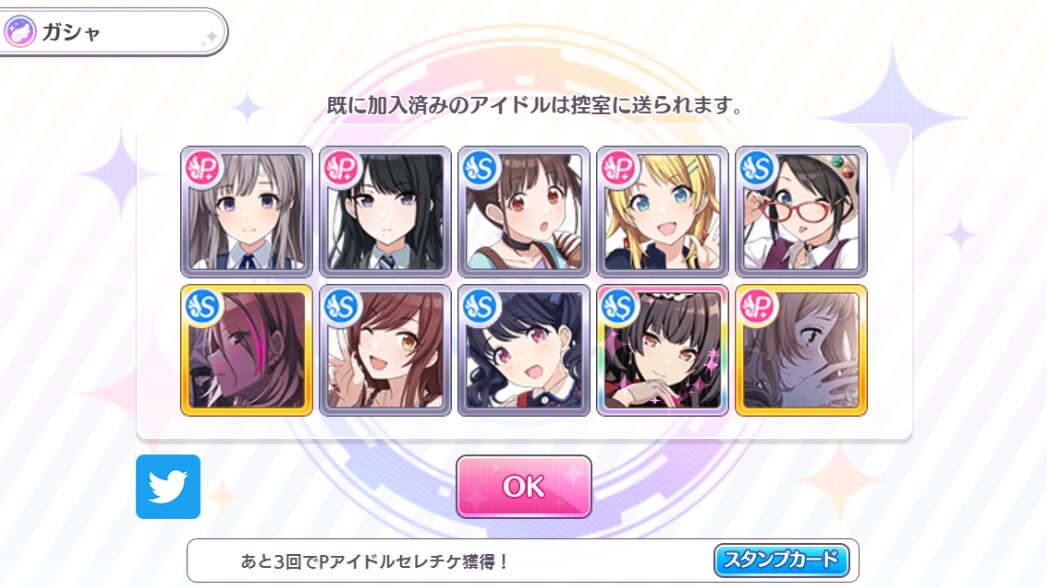This screenshot has height=587, width=1047.
Task: Select the gray-haired idol card thumbnail
Action: [246, 212]
